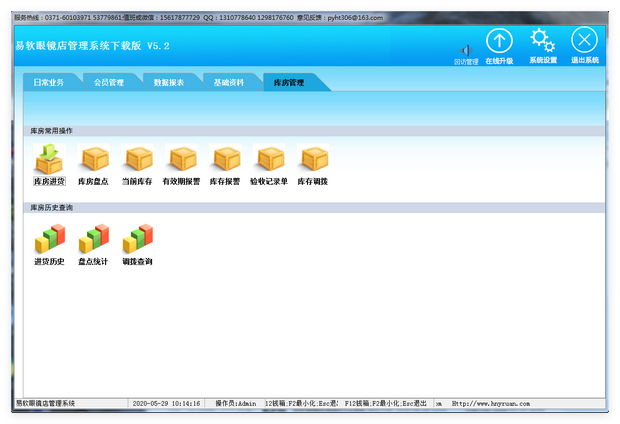Viewport: 620px width, 424px height.
Task: Open the 数据报表 tab
Action: tap(169, 82)
